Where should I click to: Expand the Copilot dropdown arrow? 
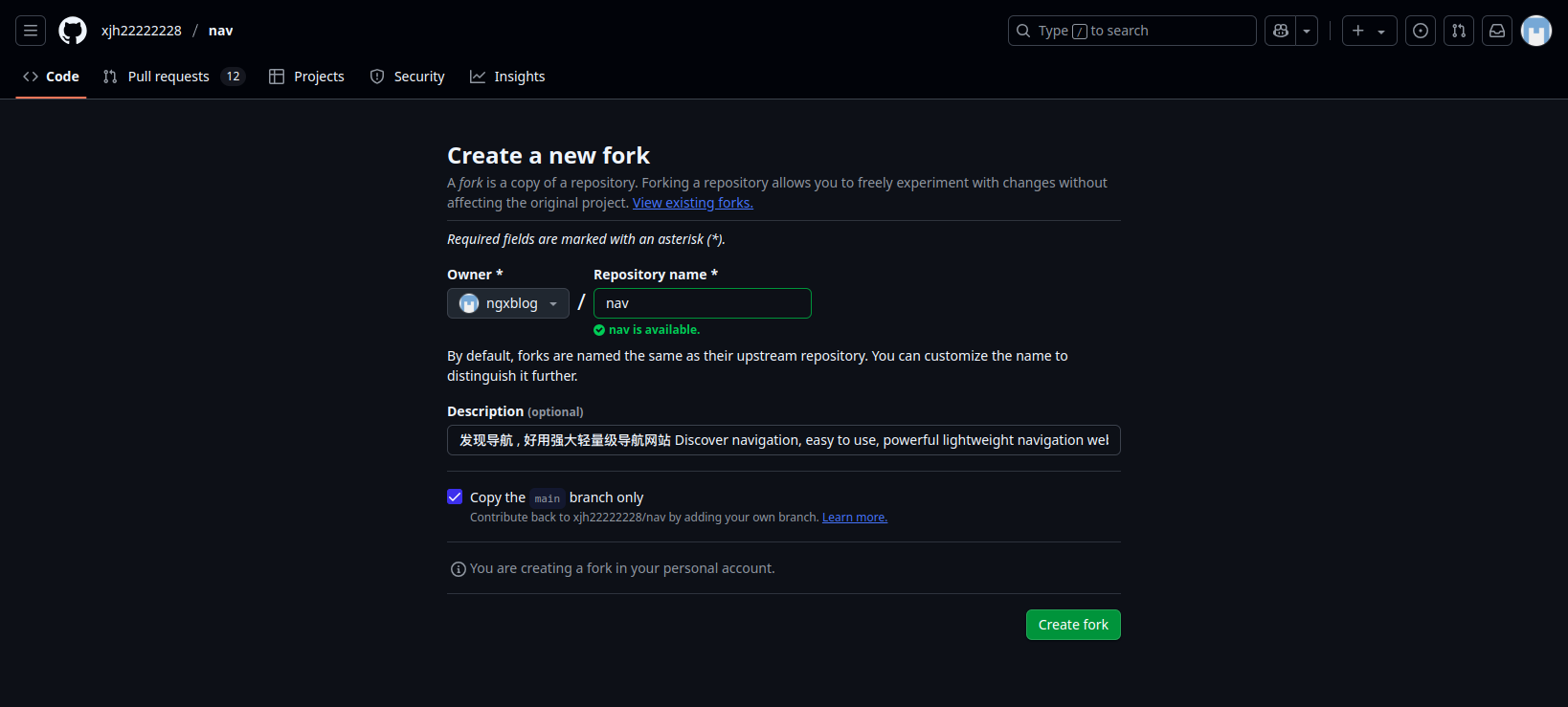tap(1307, 31)
